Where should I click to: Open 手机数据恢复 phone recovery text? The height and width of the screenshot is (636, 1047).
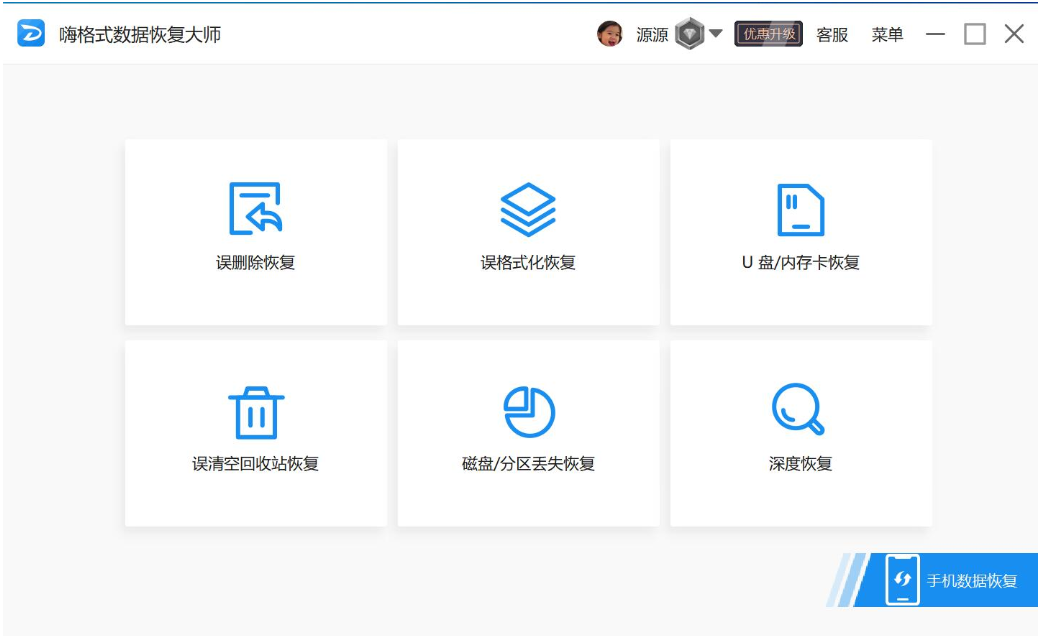(x=972, y=581)
